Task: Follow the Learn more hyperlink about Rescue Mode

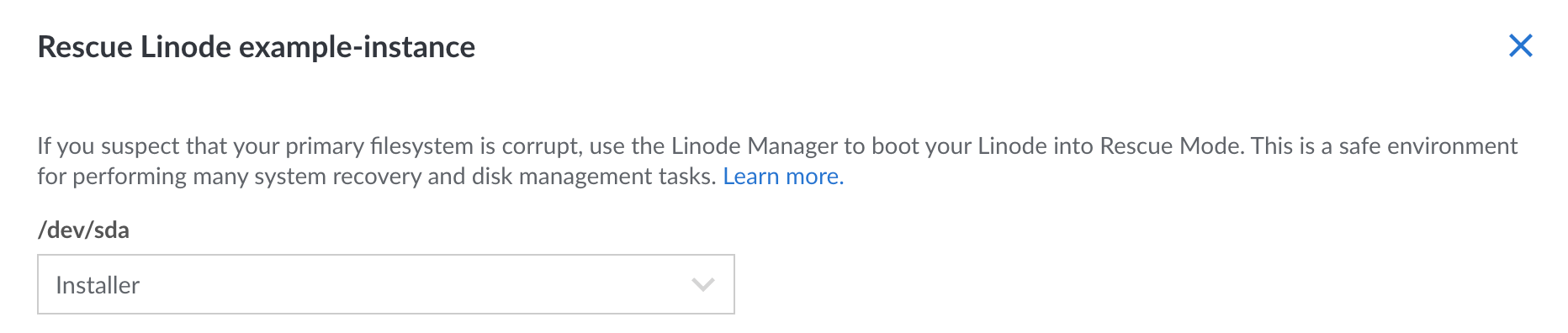Action: point(783,176)
